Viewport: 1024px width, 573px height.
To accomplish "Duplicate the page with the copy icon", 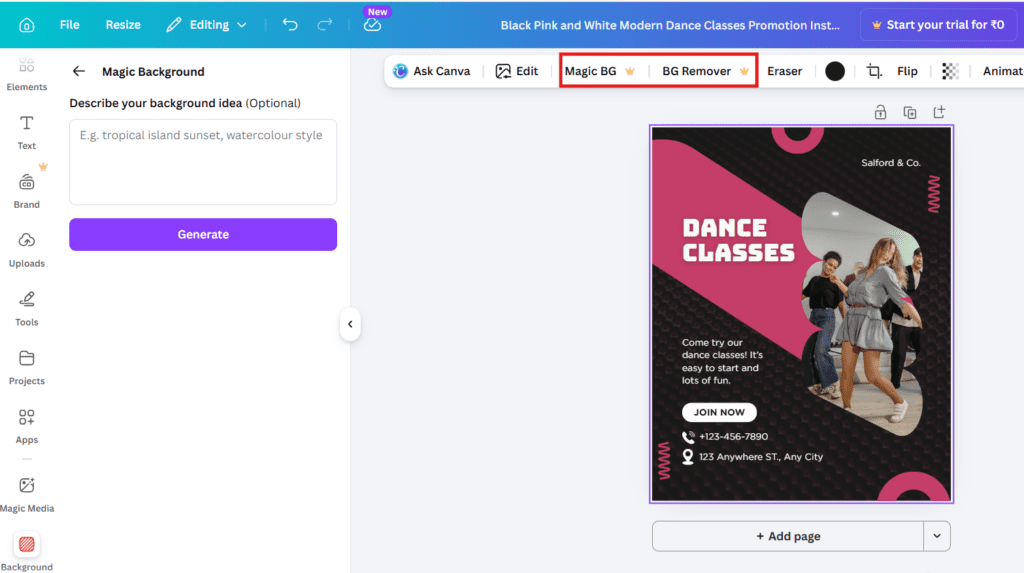I will (x=909, y=113).
